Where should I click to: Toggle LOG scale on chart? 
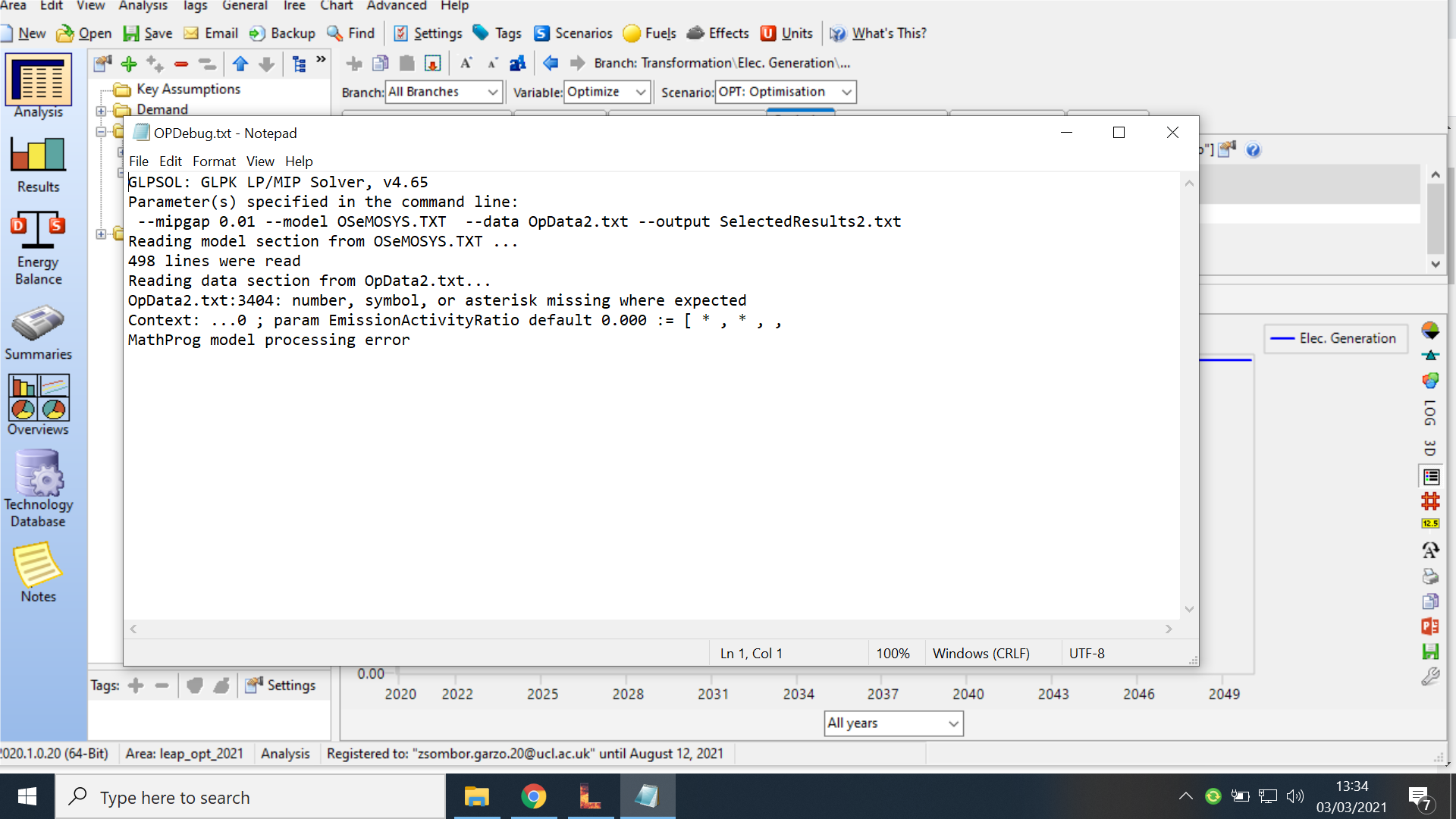(1430, 413)
